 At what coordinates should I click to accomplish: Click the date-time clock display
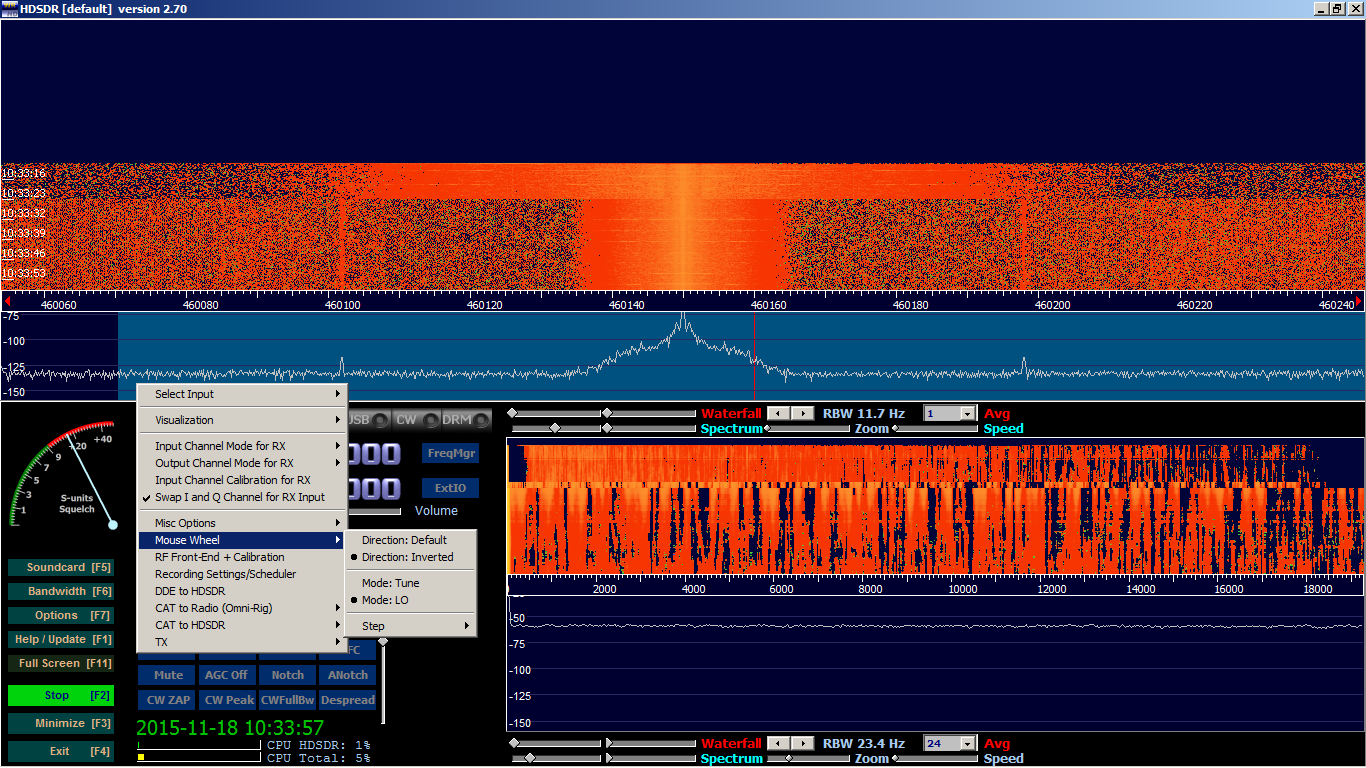[230, 727]
